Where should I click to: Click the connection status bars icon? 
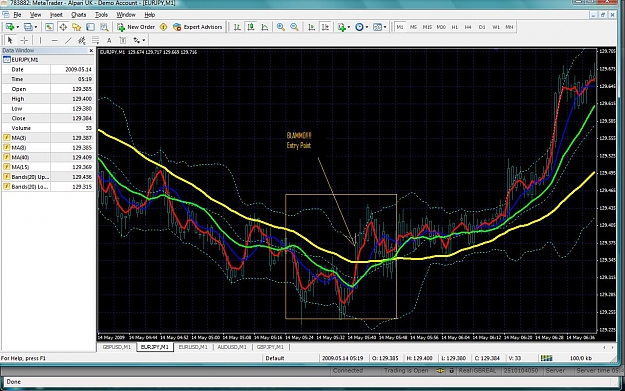point(546,358)
